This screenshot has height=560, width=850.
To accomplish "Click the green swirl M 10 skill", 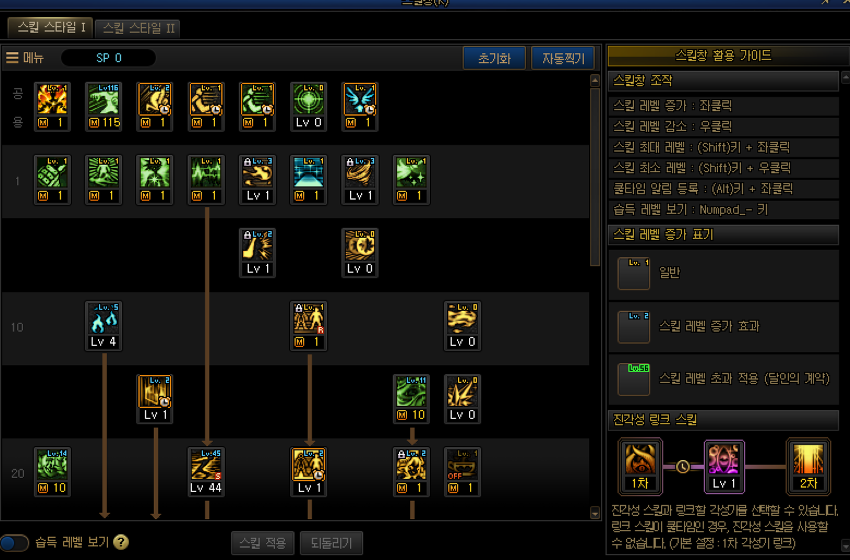I will pyautogui.click(x=411, y=399).
